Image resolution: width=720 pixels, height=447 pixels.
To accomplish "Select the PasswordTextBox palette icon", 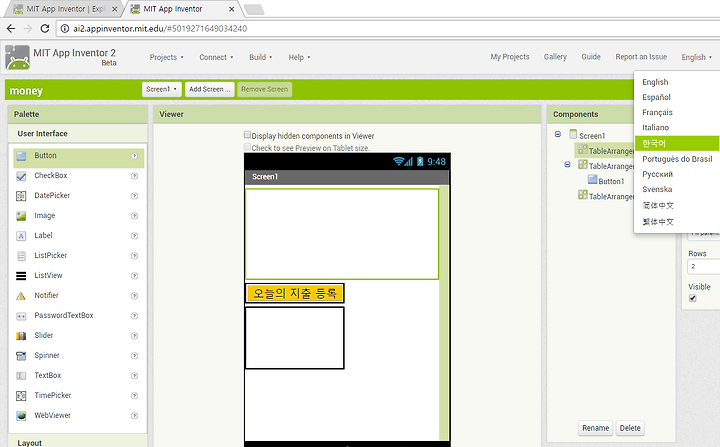I will click(21, 316).
